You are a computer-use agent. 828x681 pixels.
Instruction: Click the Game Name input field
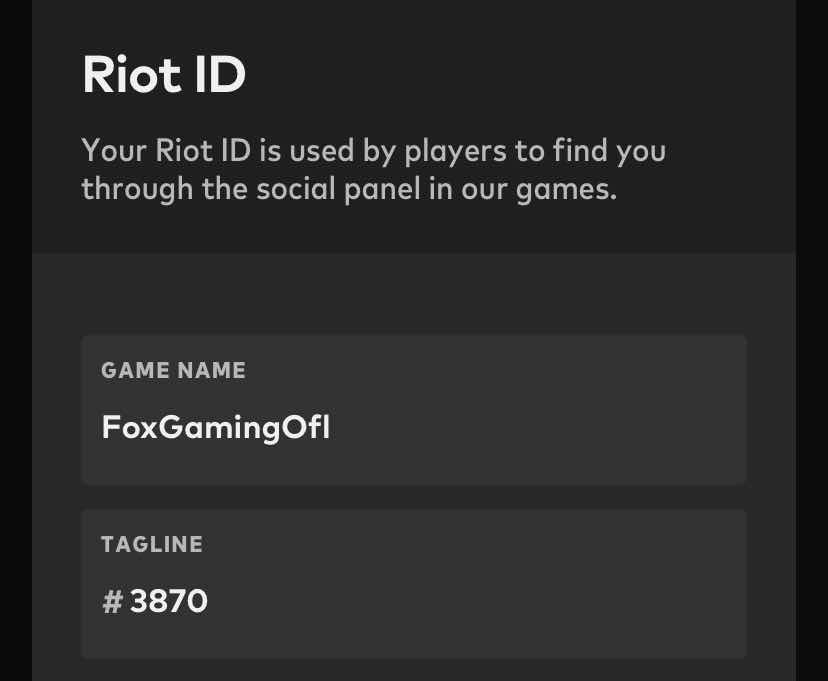coord(413,410)
